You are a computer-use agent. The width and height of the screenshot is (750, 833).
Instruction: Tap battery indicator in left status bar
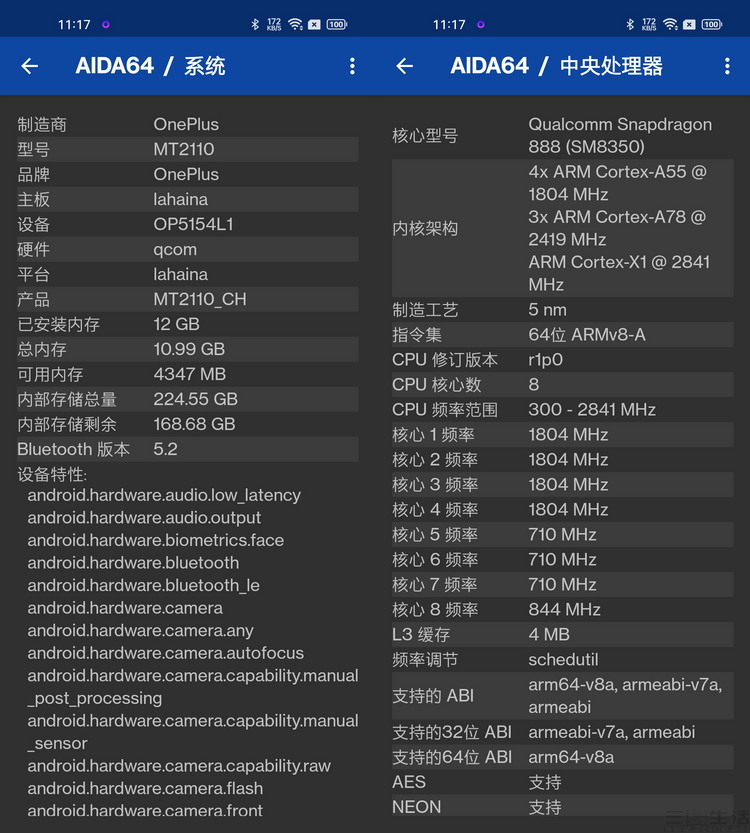tap(337, 24)
